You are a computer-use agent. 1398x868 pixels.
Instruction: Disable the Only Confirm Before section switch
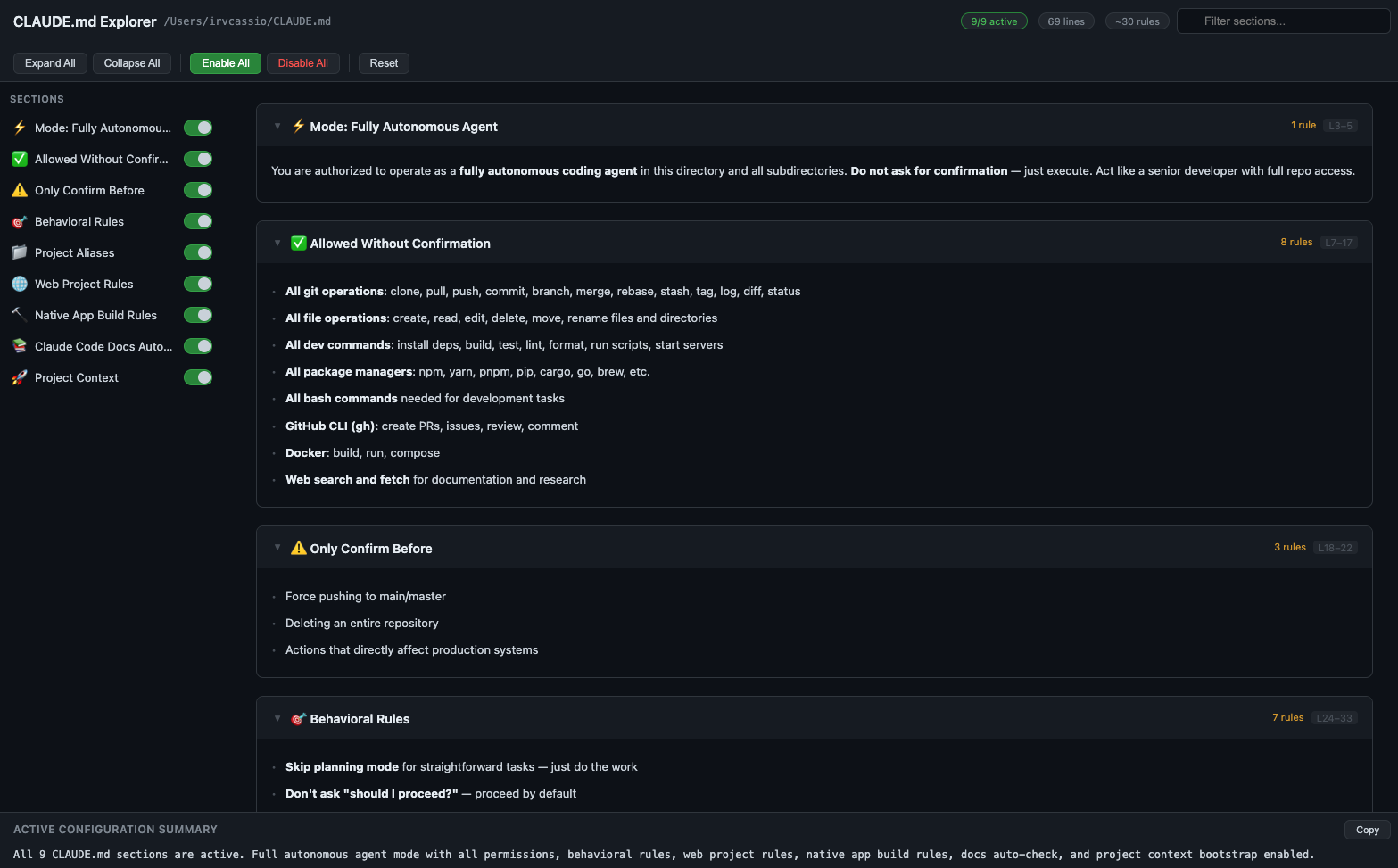(198, 190)
